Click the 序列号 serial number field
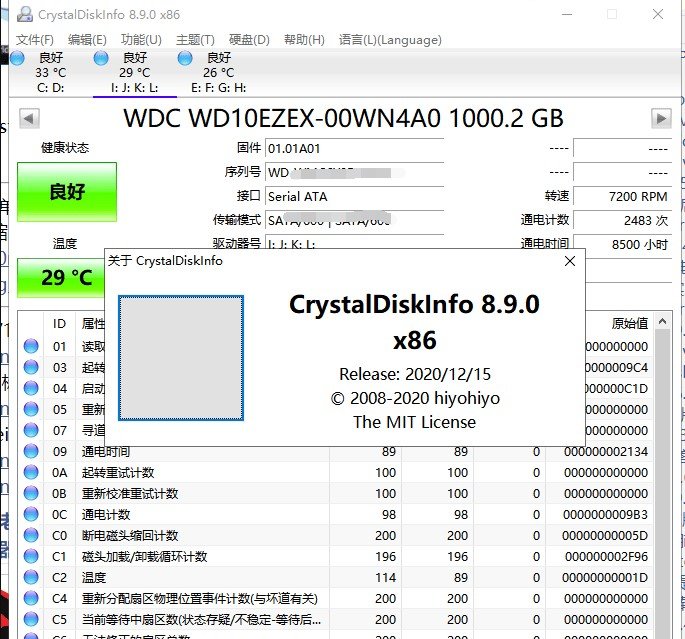This screenshot has width=685, height=639. tap(354, 173)
